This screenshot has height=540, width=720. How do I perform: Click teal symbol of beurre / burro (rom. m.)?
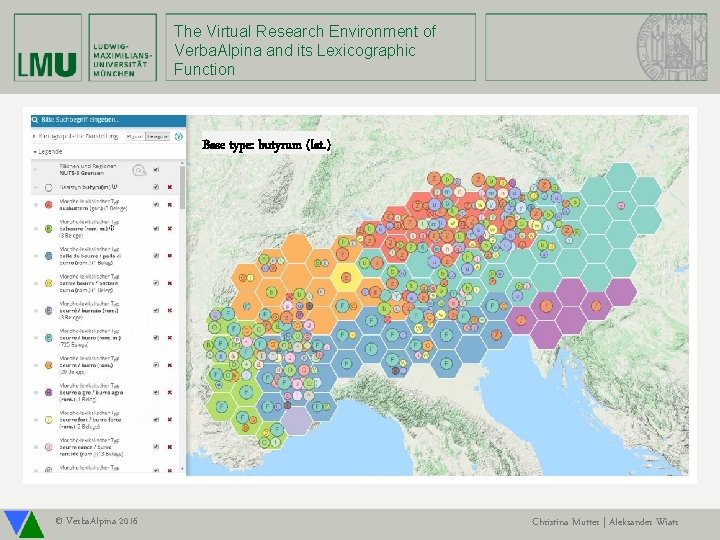[x=49, y=338]
